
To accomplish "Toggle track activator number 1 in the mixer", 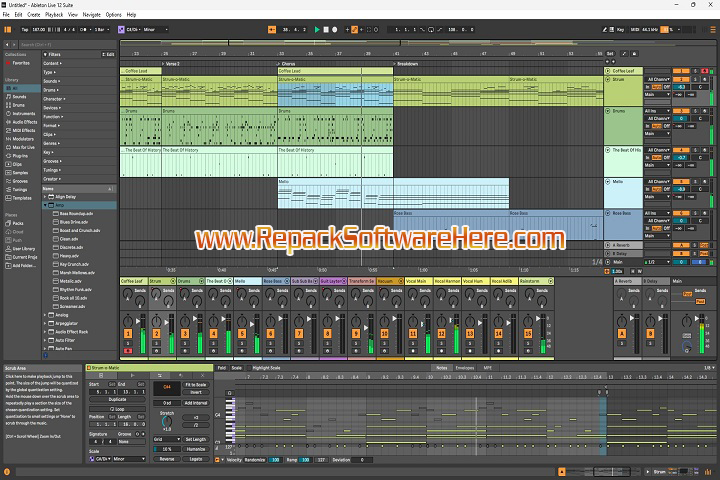I will point(128,333).
